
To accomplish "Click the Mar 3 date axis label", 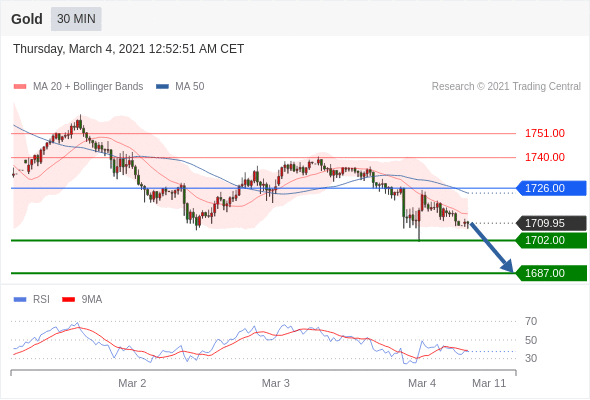I will click(276, 383).
